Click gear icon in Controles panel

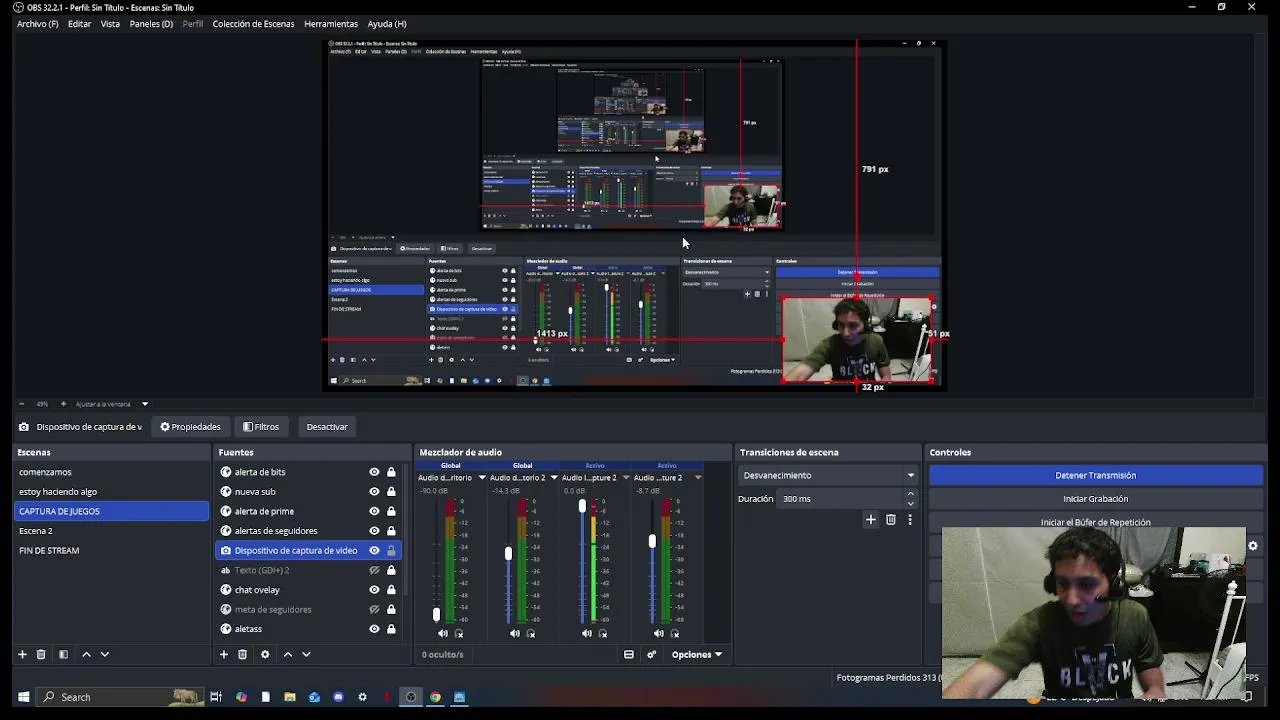point(1253,546)
